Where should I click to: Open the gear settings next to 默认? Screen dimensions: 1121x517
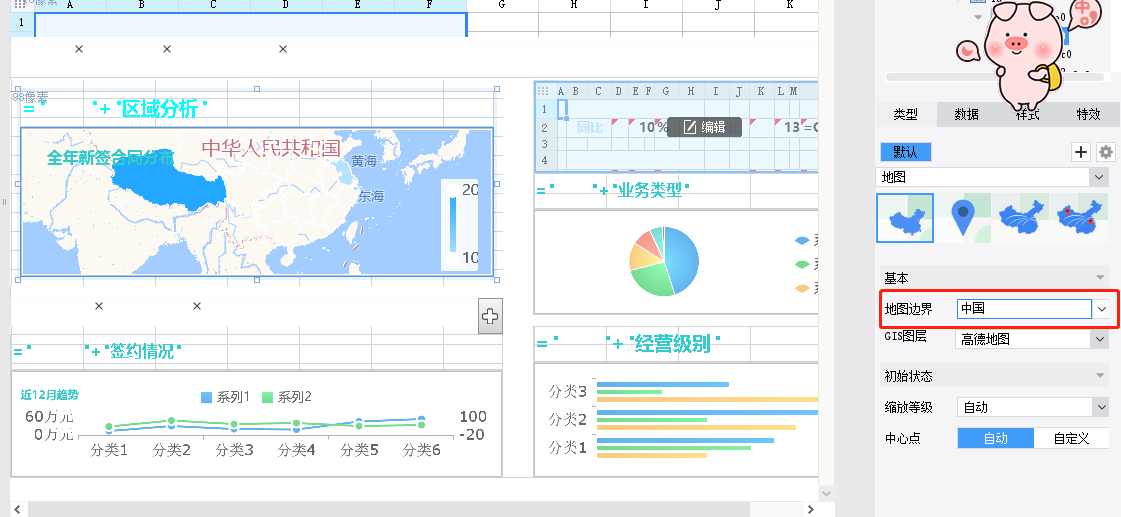(x=1105, y=152)
